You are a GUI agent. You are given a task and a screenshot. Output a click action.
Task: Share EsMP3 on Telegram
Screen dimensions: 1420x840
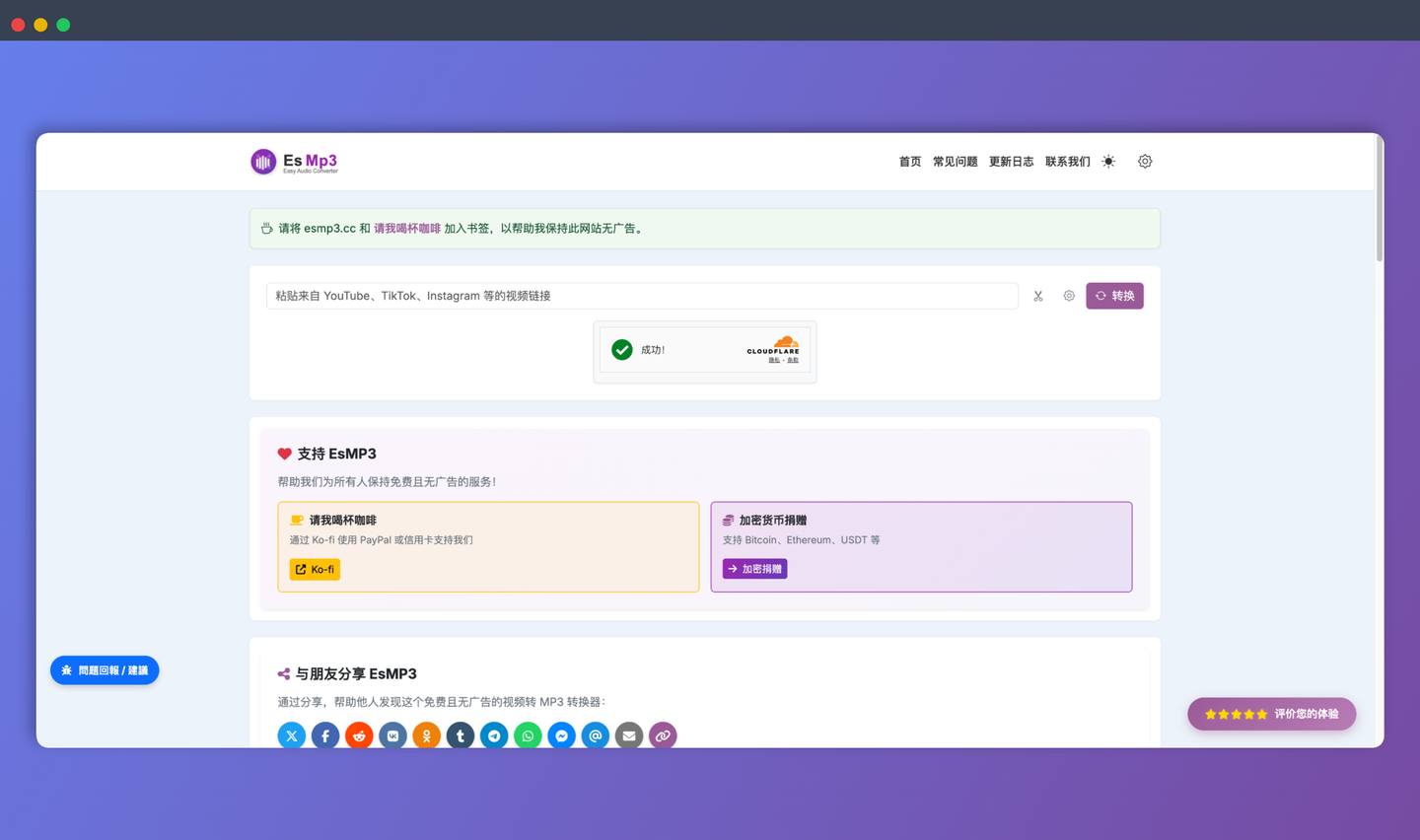tap(494, 735)
